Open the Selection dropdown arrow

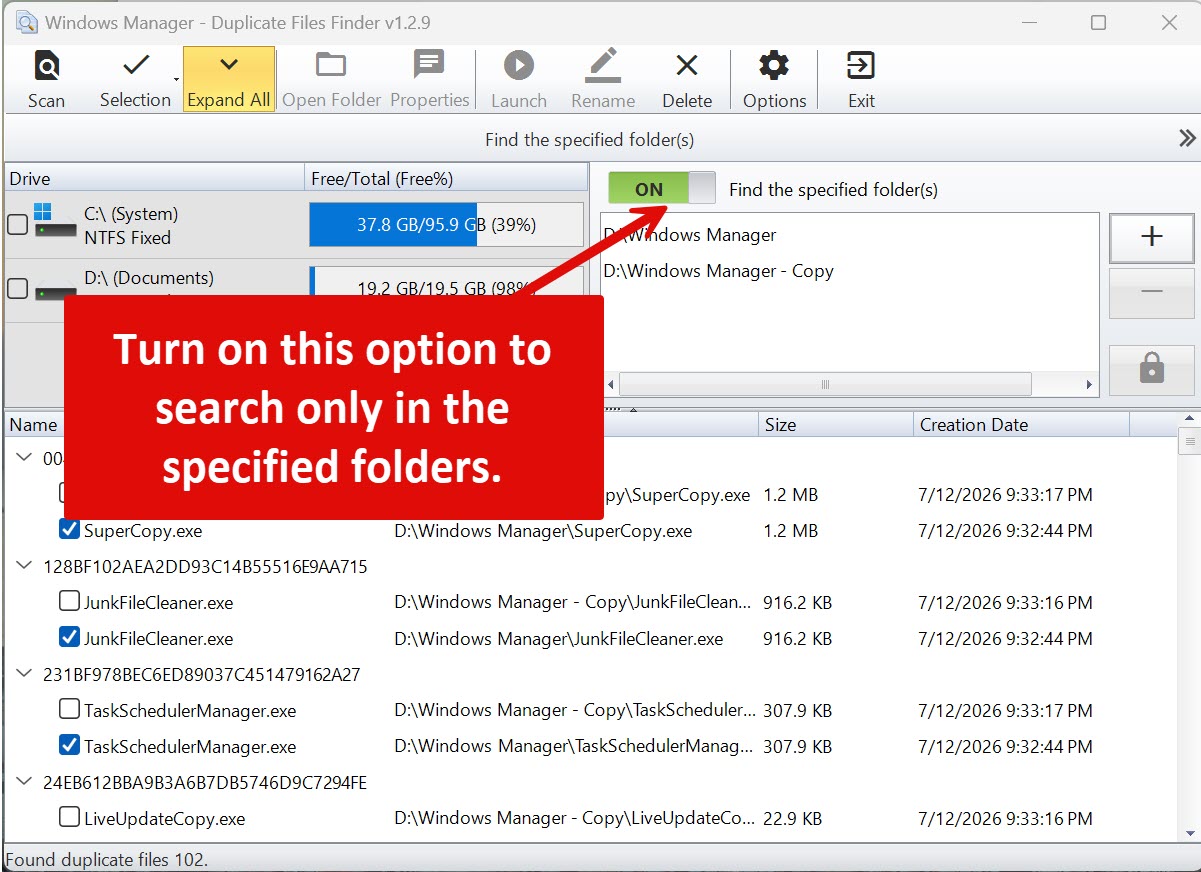tap(177, 79)
